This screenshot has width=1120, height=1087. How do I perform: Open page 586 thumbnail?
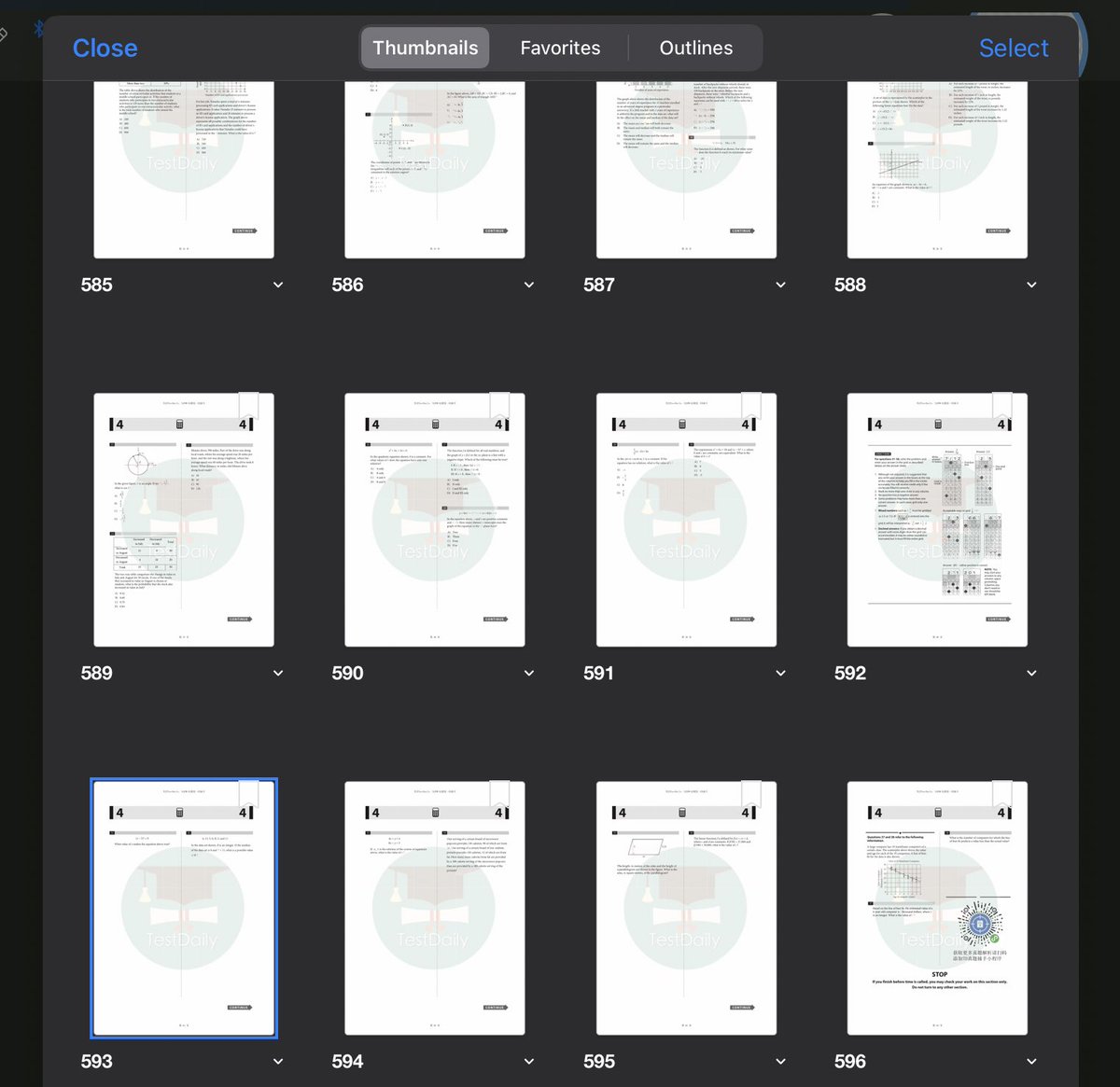[x=435, y=170]
